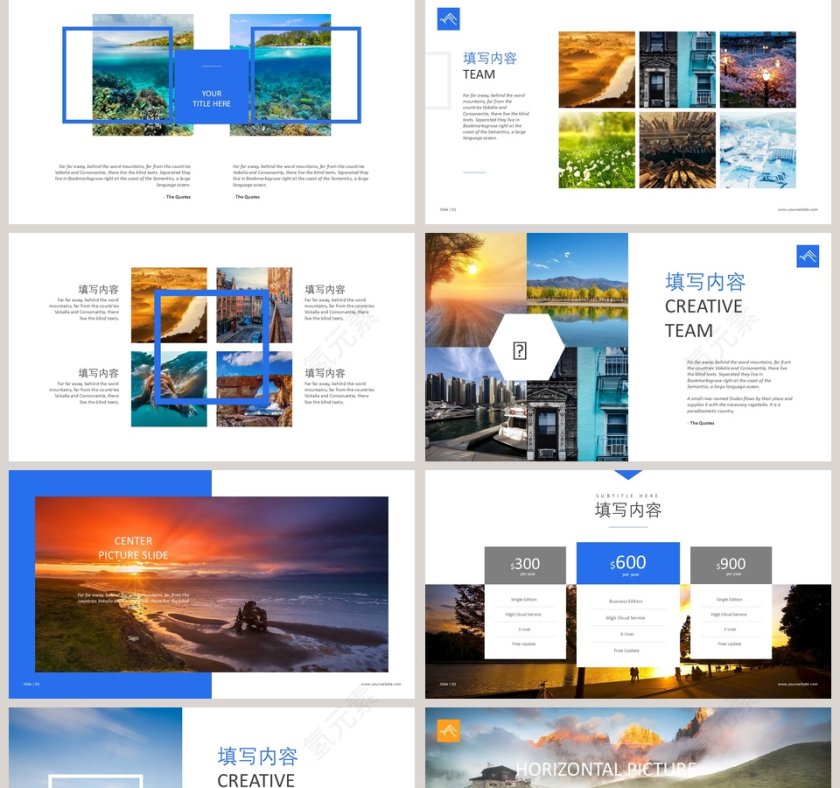Choose the $300 per year price header
This screenshot has width=840, height=788.
click(x=525, y=565)
